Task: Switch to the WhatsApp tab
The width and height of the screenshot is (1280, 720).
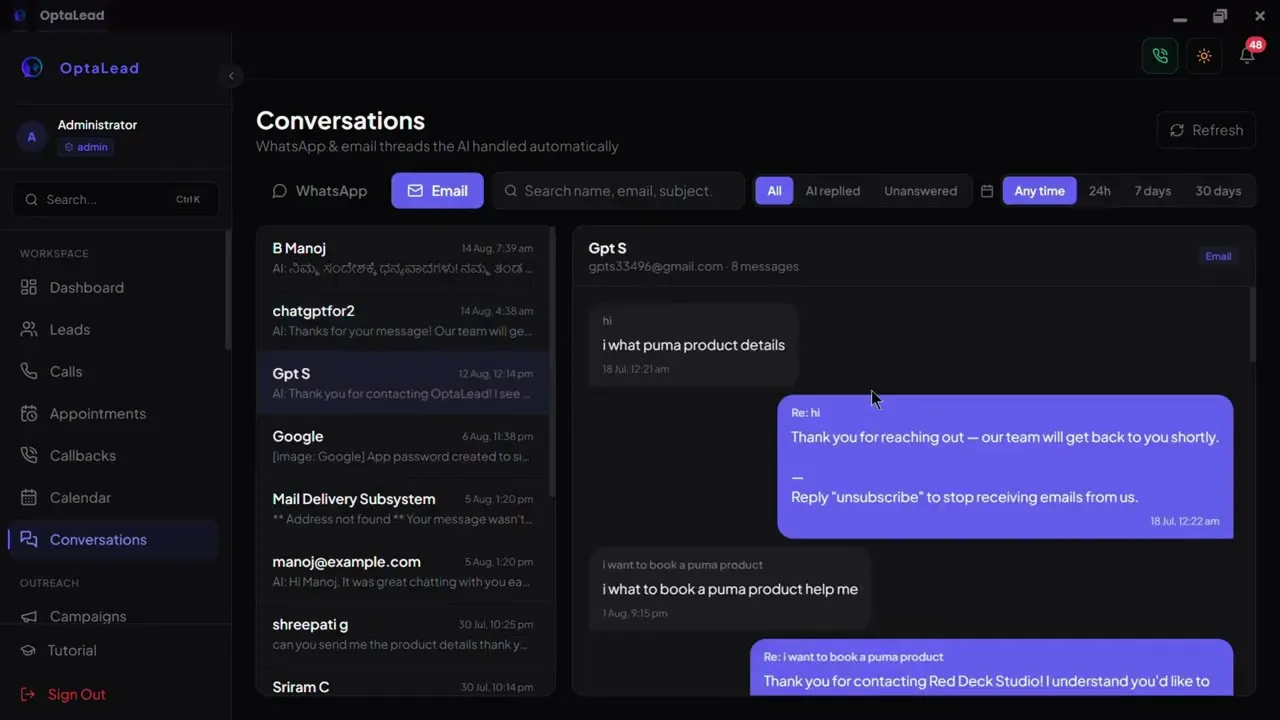Action: pos(320,191)
